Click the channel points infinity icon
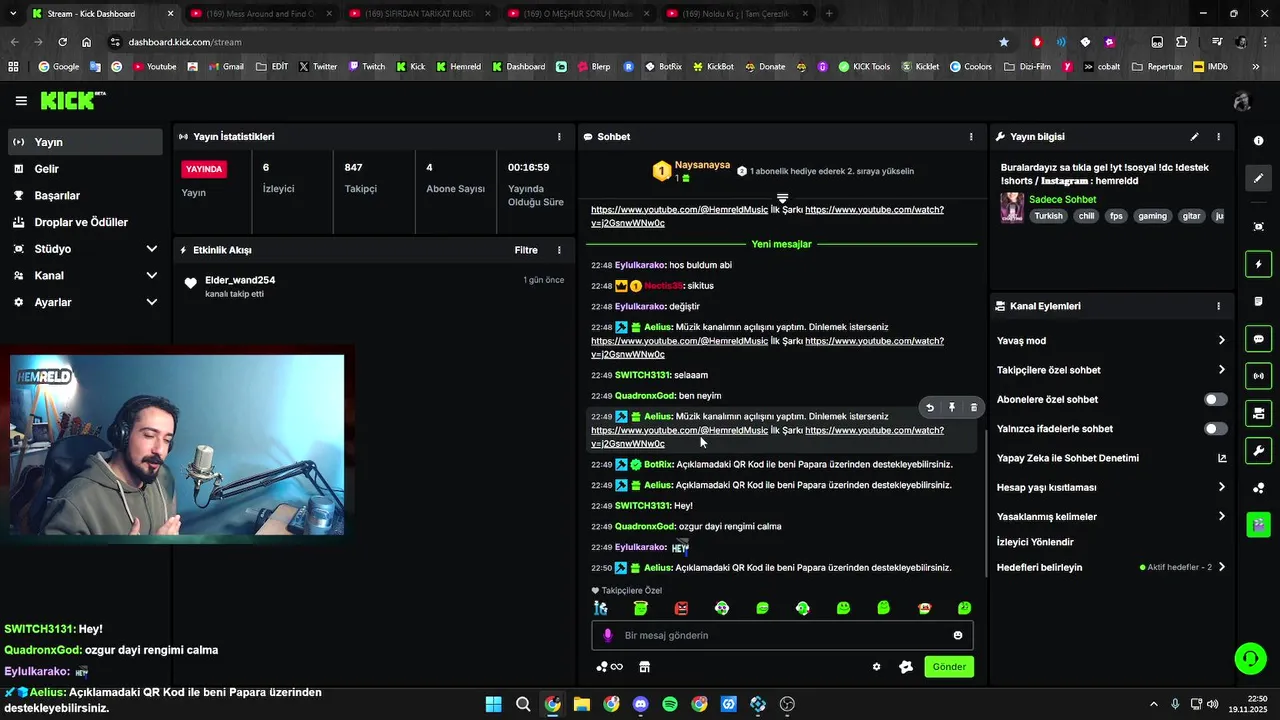 coord(609,667)
